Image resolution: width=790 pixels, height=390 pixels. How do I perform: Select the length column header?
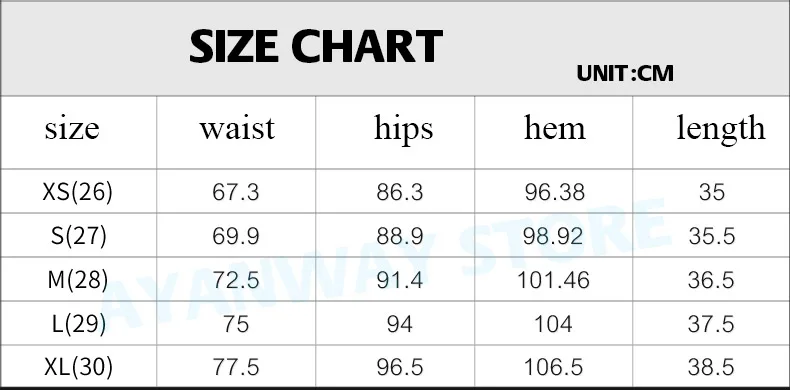tap(720, 129)
